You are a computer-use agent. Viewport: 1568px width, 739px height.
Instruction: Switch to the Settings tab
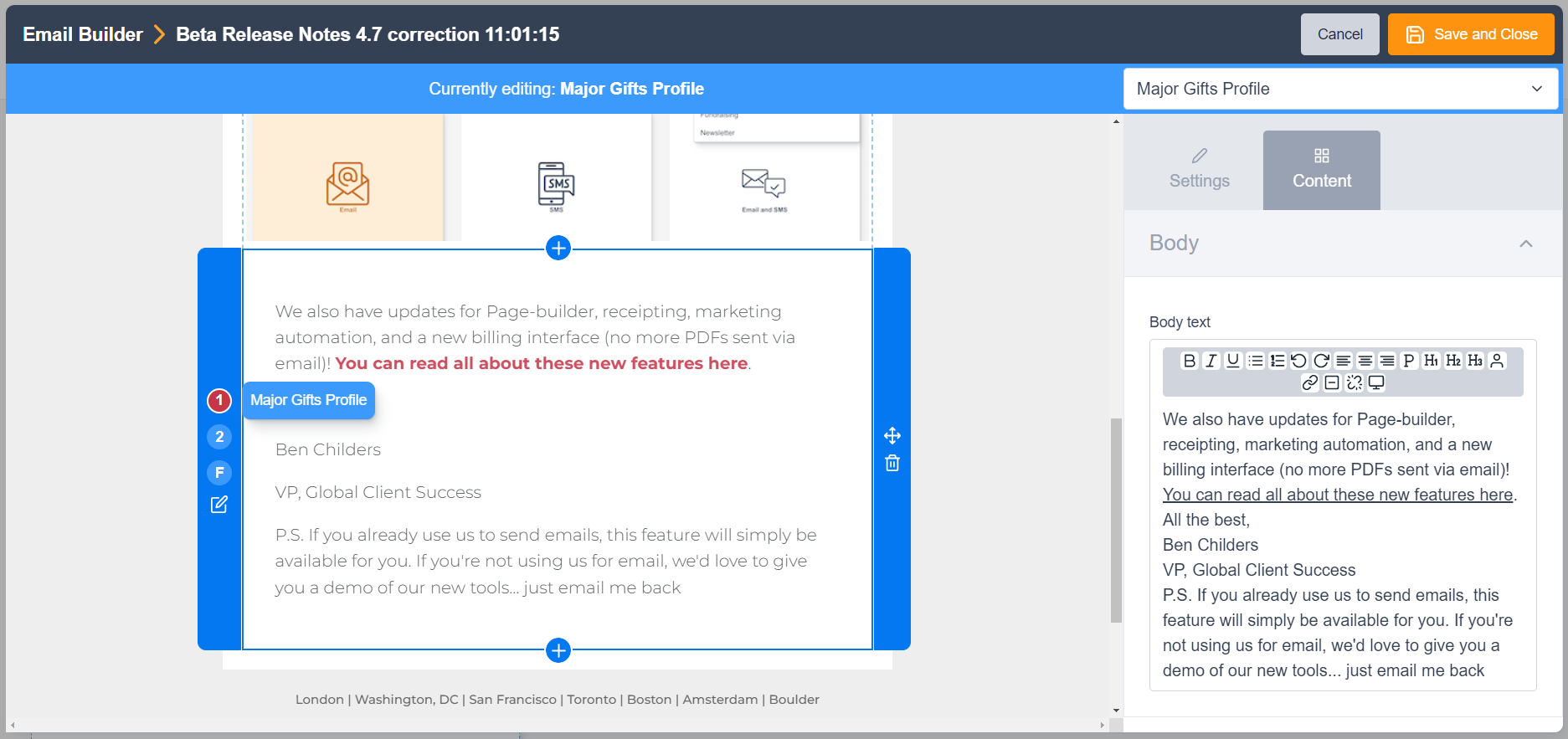coord(1199,170)
